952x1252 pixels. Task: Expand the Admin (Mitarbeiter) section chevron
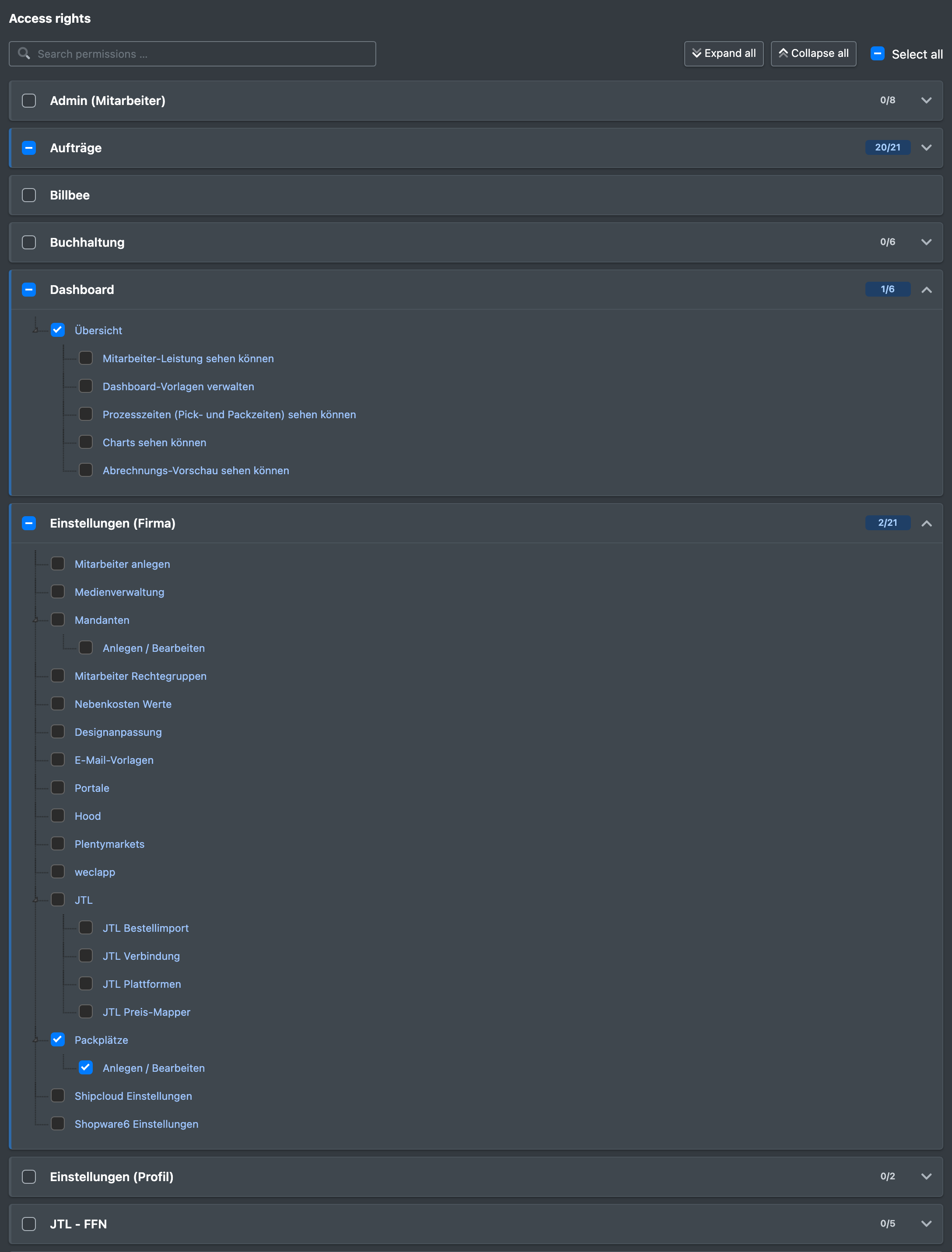(926, 100)
